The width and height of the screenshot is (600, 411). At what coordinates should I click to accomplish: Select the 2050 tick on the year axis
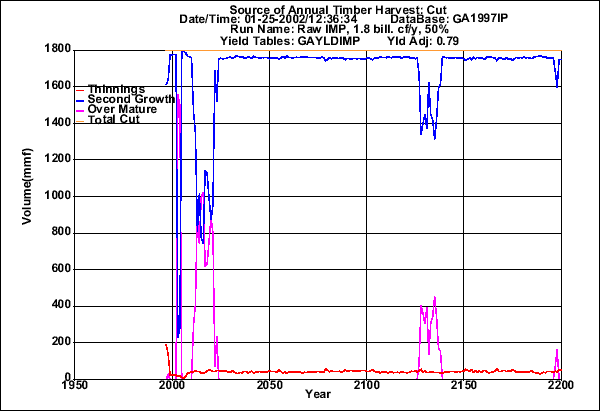pos(269,384)
